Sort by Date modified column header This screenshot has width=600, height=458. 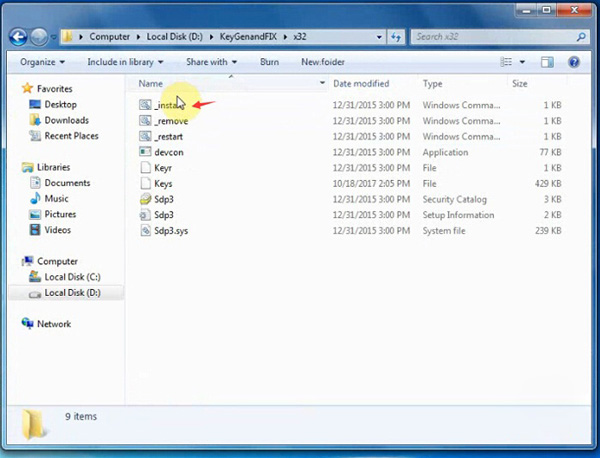pyautogui.click(x=361, y=84)
